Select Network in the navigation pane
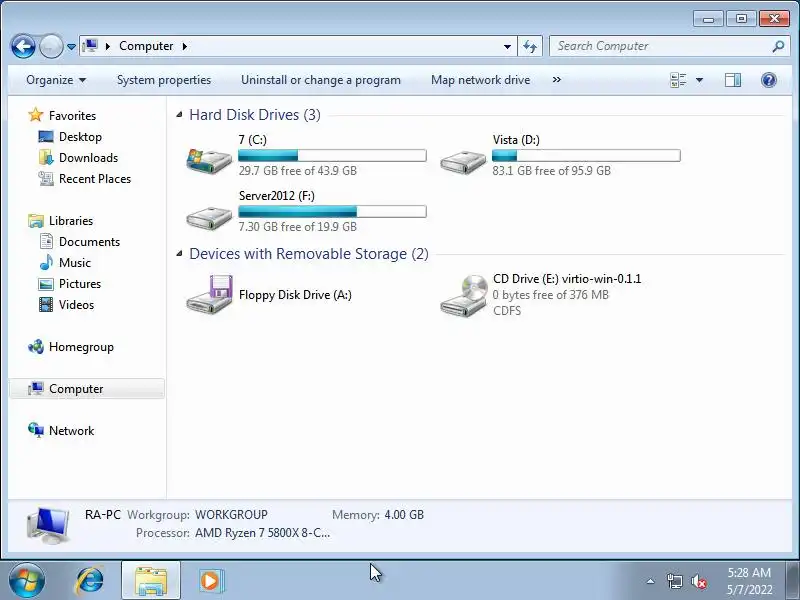This screenshot has width=800, height=600. pos(71,431)
